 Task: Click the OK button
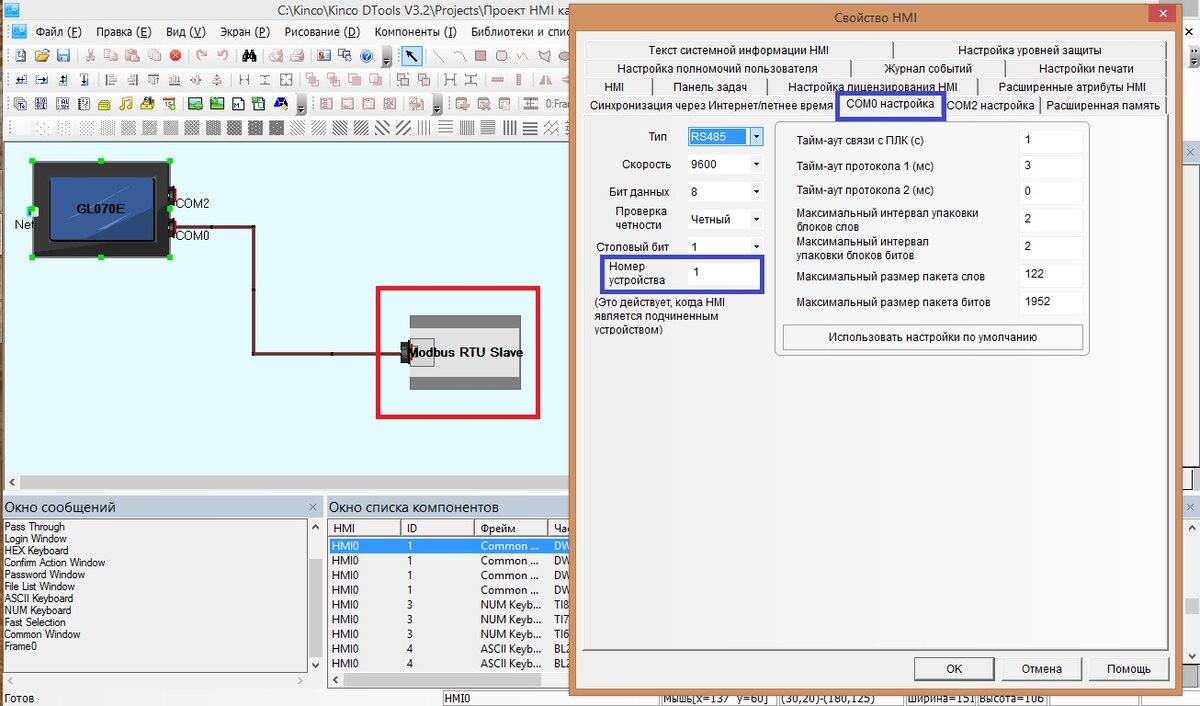coord(954,669)
